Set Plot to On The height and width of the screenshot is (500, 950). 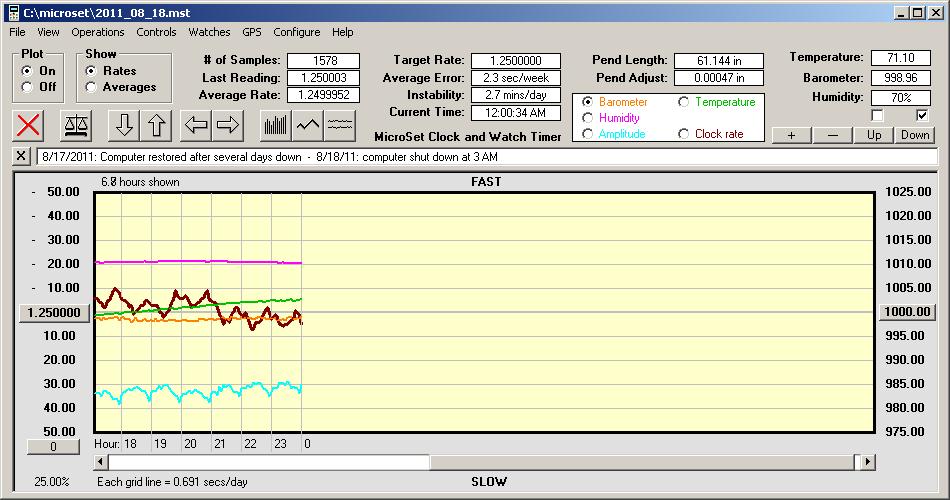(x=26, y=71)
